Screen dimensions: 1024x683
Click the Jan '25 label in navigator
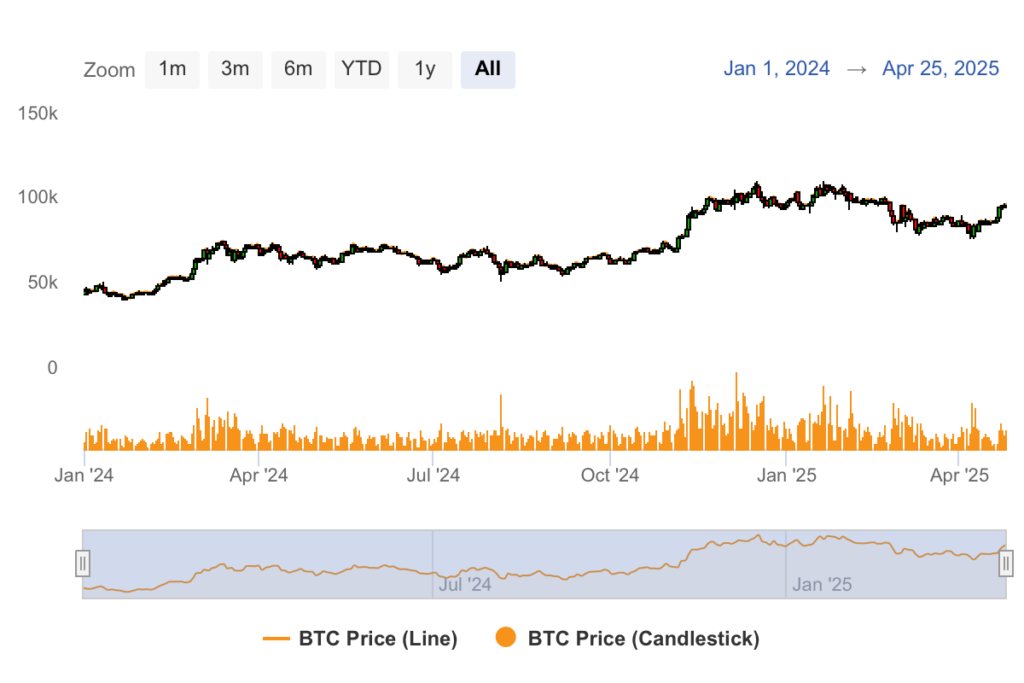[x=821, y=584]
